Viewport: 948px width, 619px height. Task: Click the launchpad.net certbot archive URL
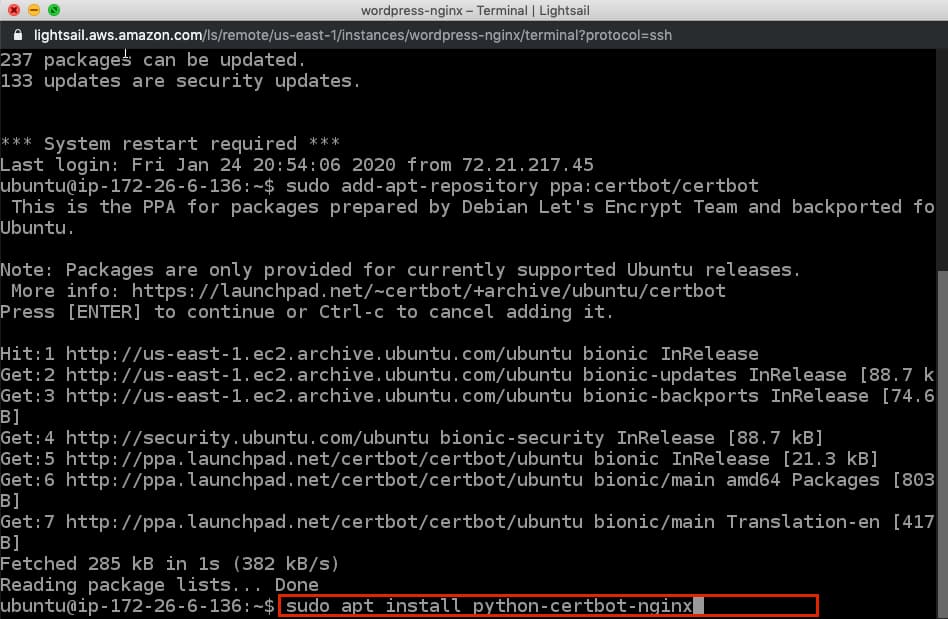pos(429,291)
